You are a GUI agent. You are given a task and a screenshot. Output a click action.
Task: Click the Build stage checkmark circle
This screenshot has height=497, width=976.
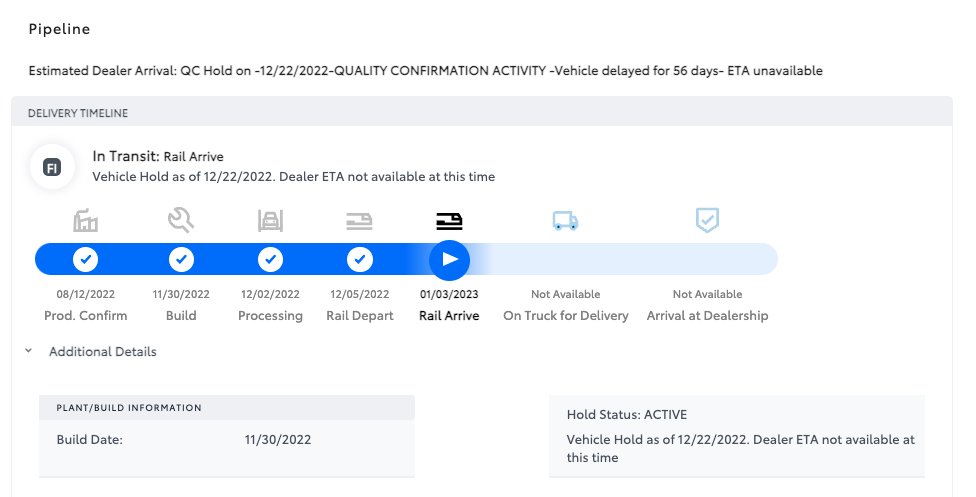(x=181, y=259)
